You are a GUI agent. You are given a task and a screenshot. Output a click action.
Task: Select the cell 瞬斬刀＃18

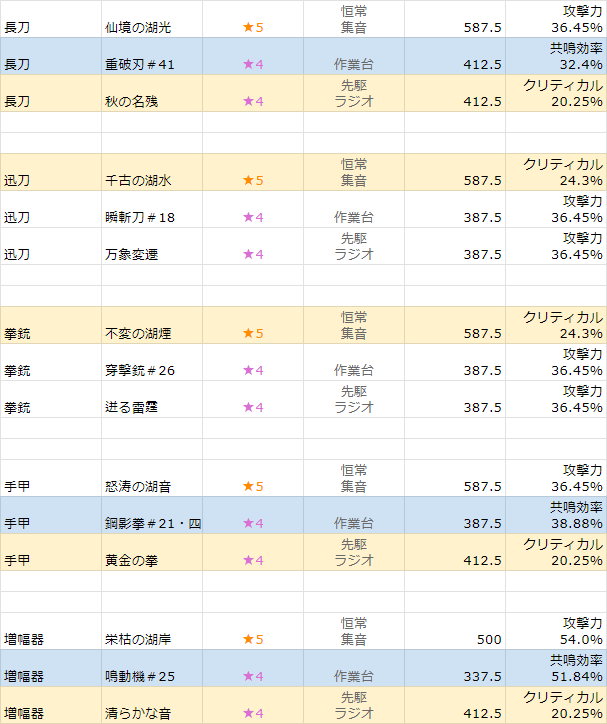(x=152, y=209)
